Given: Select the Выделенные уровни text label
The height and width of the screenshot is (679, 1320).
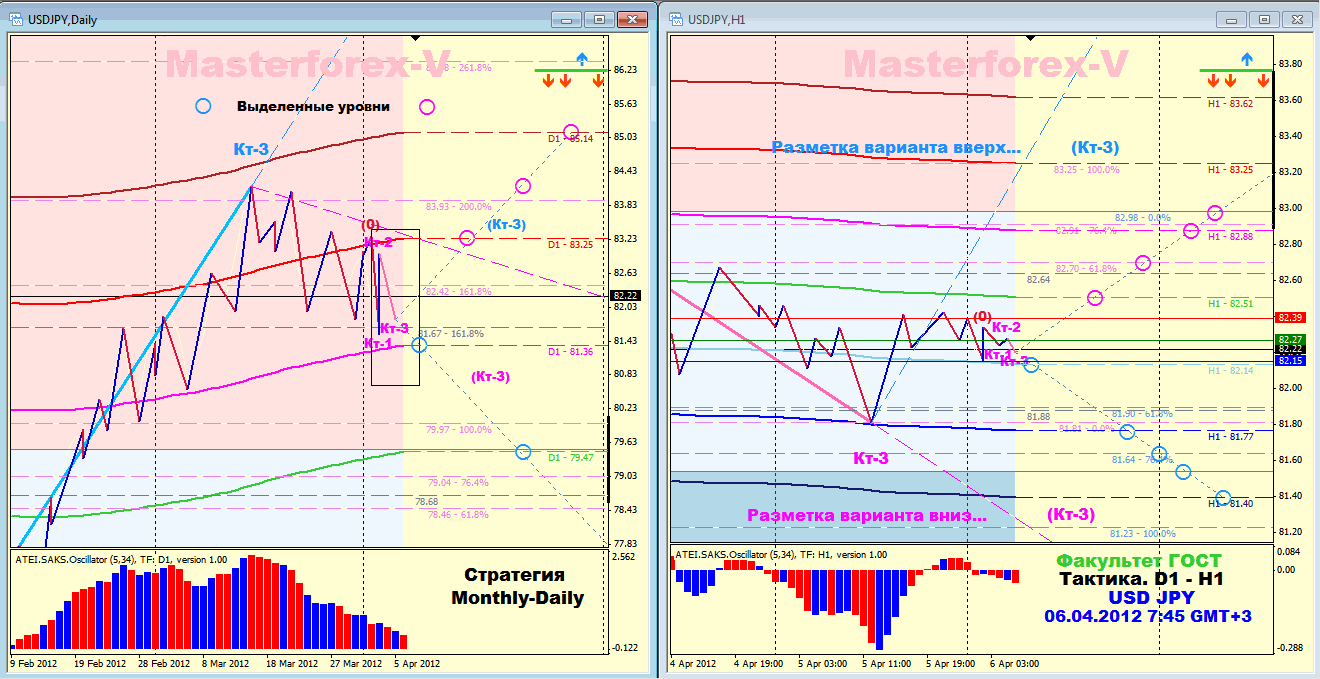Looking at the screenshot, I should (313, 106).
